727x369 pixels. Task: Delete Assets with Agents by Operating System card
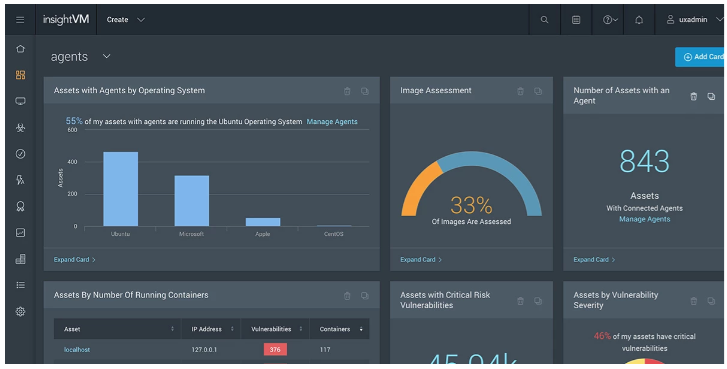tap(347, 91)
